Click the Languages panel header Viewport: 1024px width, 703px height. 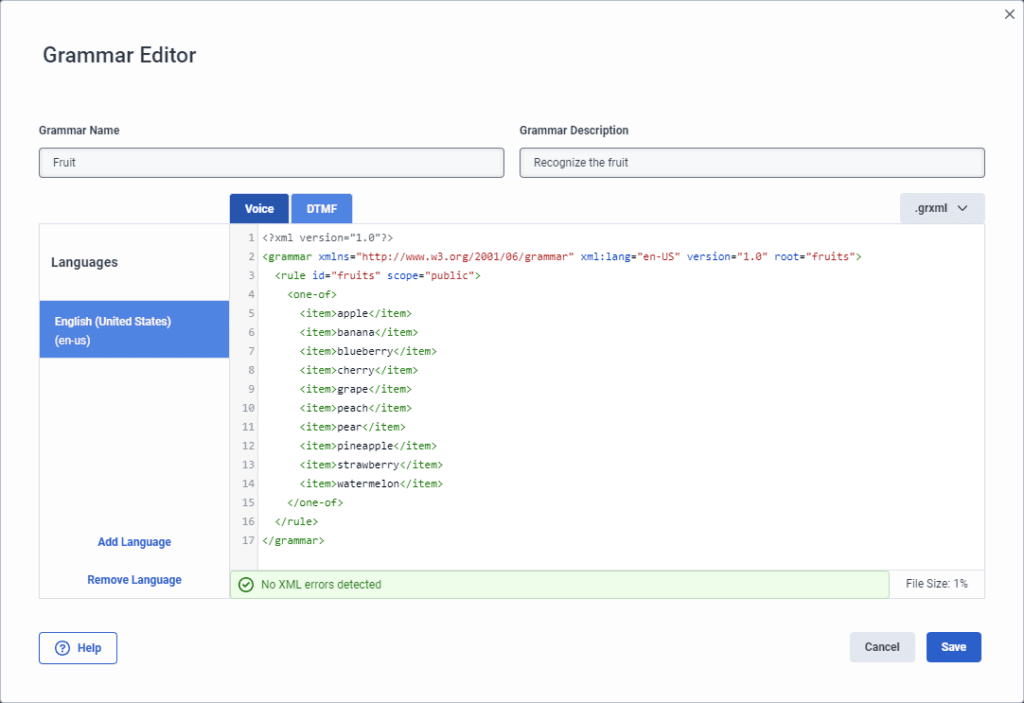tap(85, 262)
